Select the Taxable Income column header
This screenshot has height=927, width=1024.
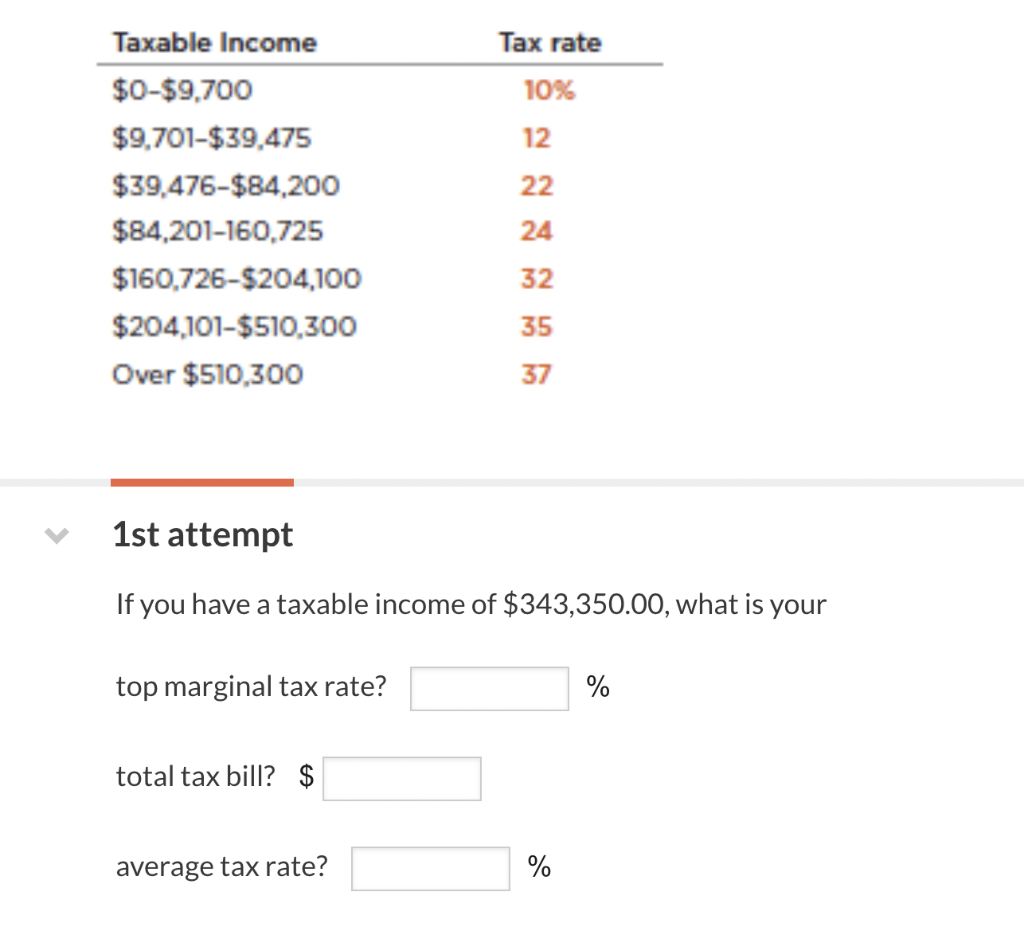coord(215,42)
